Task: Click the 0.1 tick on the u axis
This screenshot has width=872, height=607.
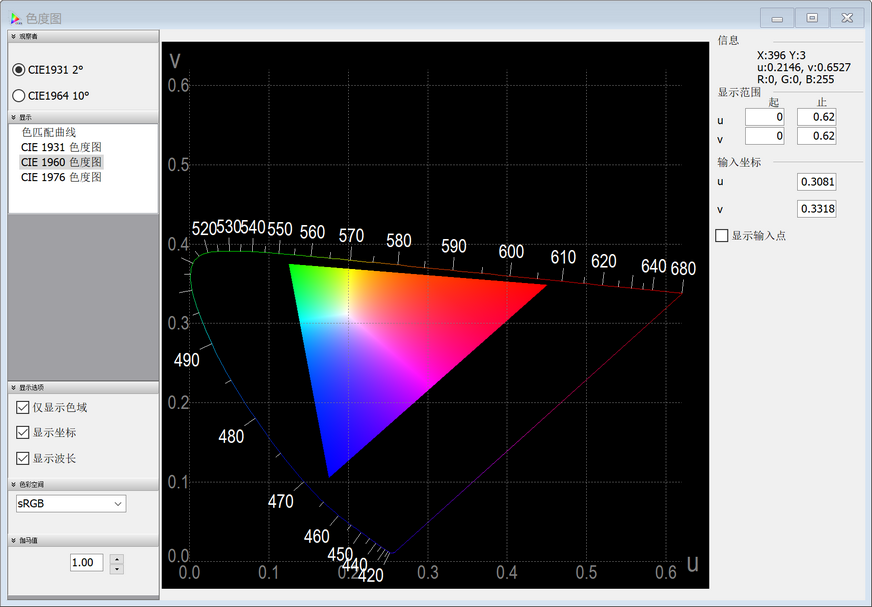Action: [269, 573]
